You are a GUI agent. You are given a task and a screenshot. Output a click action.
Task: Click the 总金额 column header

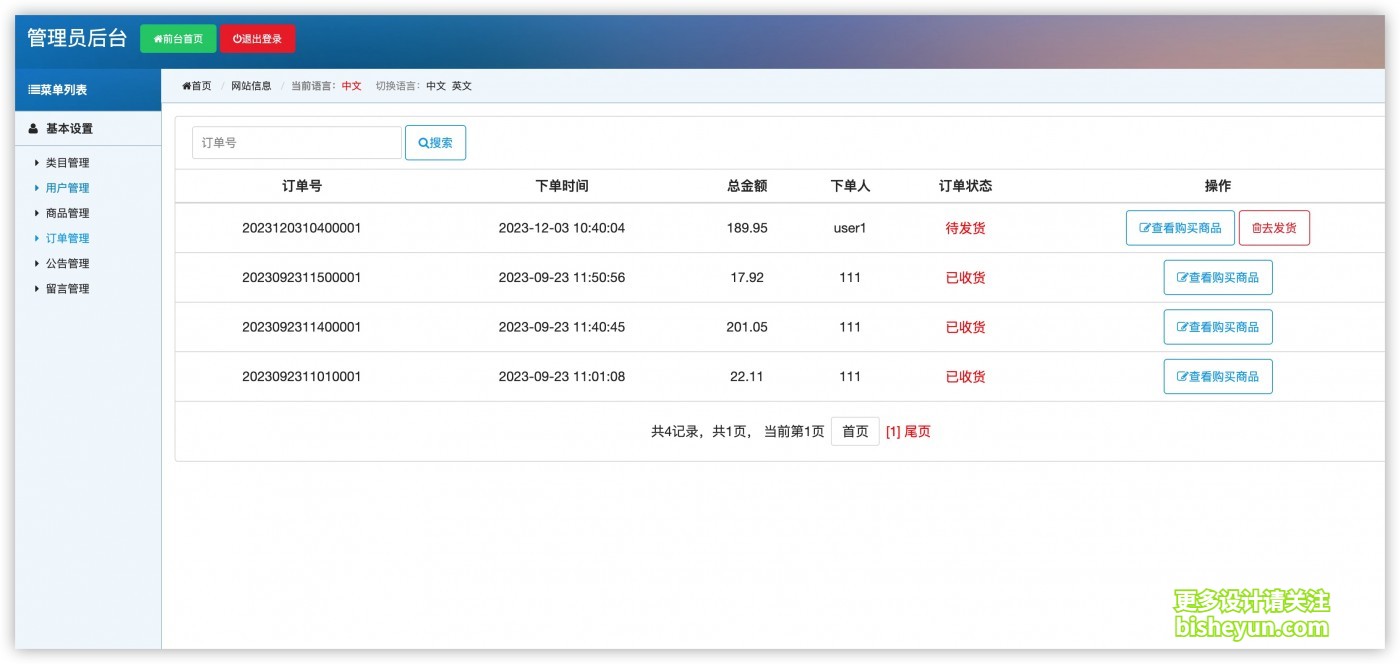[x=747, y=186]
